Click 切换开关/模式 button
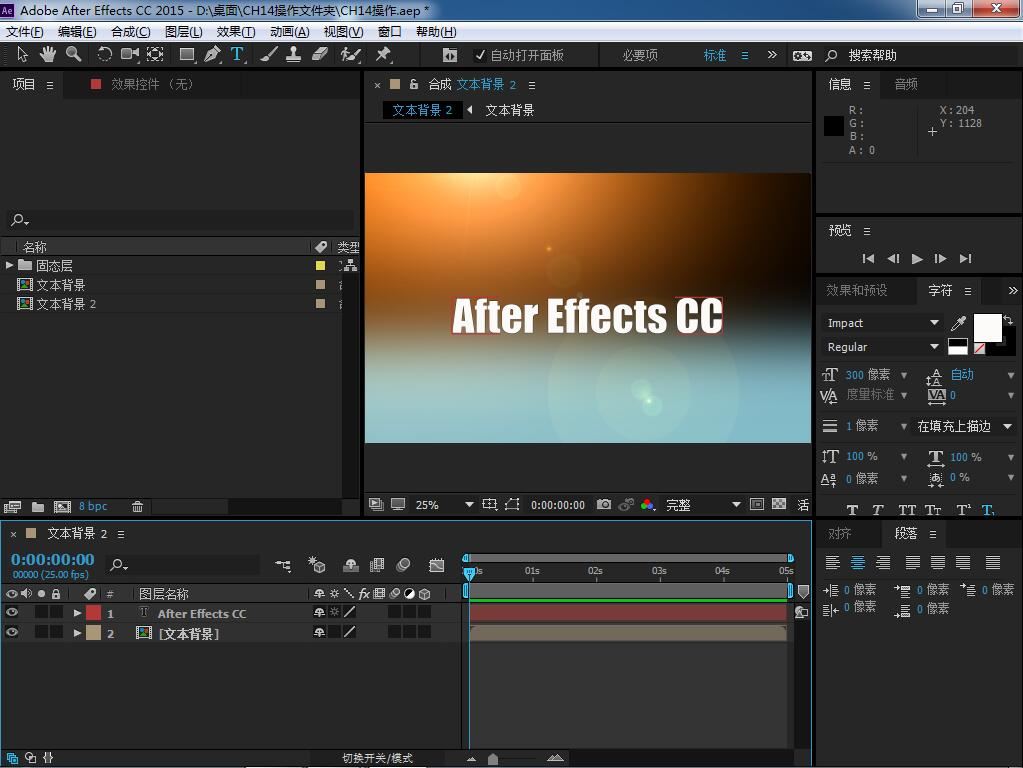This screenshot has height=768, width=1023. [x=377, y=758]
